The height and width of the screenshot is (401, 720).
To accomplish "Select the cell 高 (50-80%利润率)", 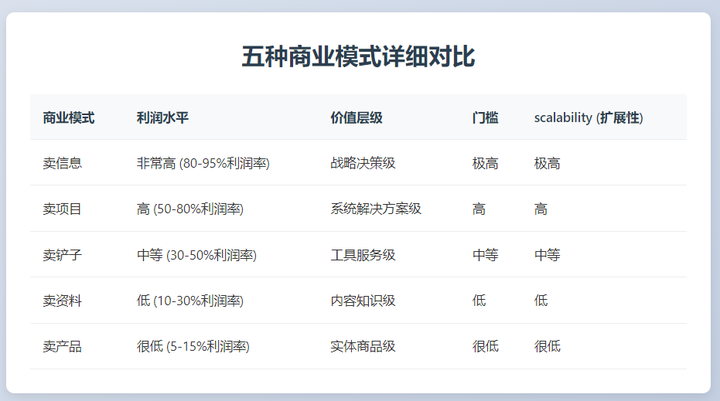I will click(190, 209).
